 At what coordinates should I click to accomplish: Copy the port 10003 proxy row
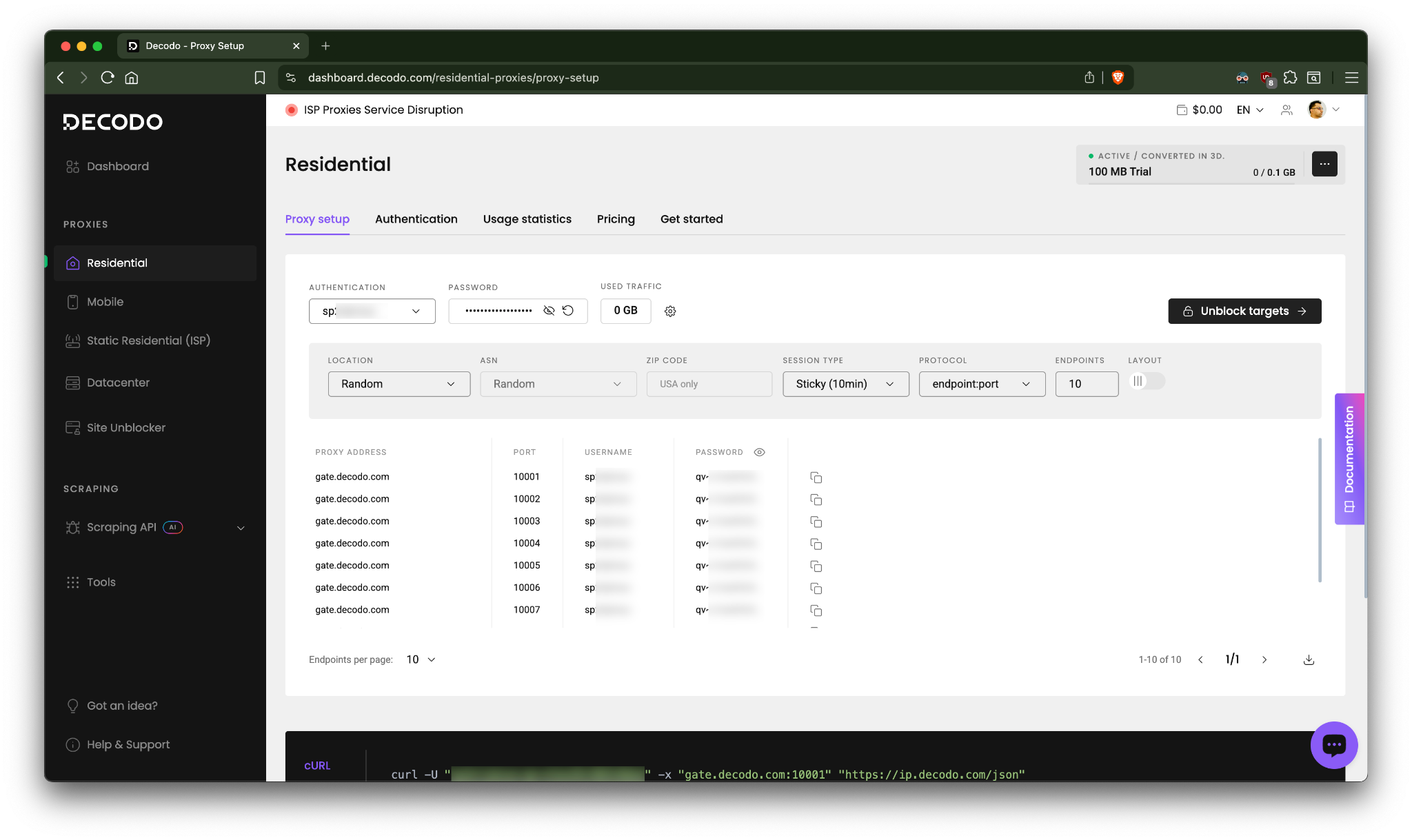point(816,522)
